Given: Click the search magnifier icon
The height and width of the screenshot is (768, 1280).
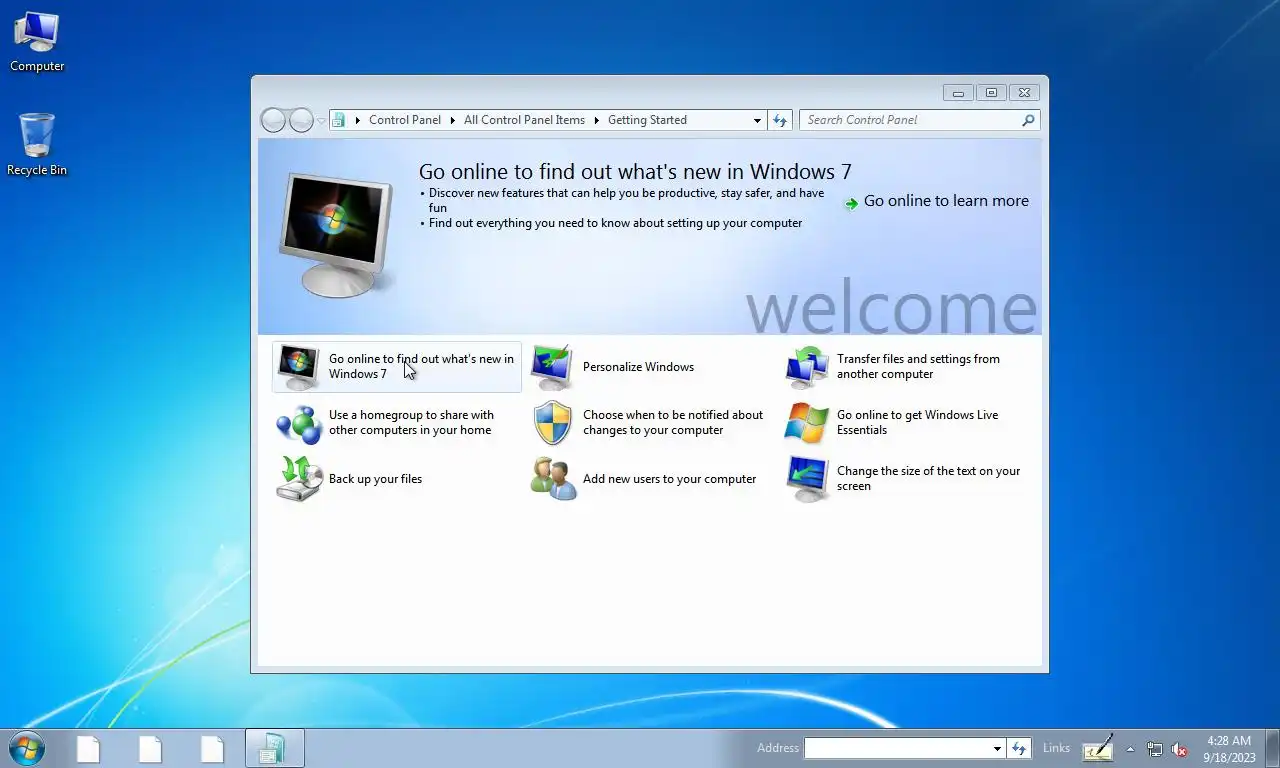Looking at the screenshot, I should 1028,120.
